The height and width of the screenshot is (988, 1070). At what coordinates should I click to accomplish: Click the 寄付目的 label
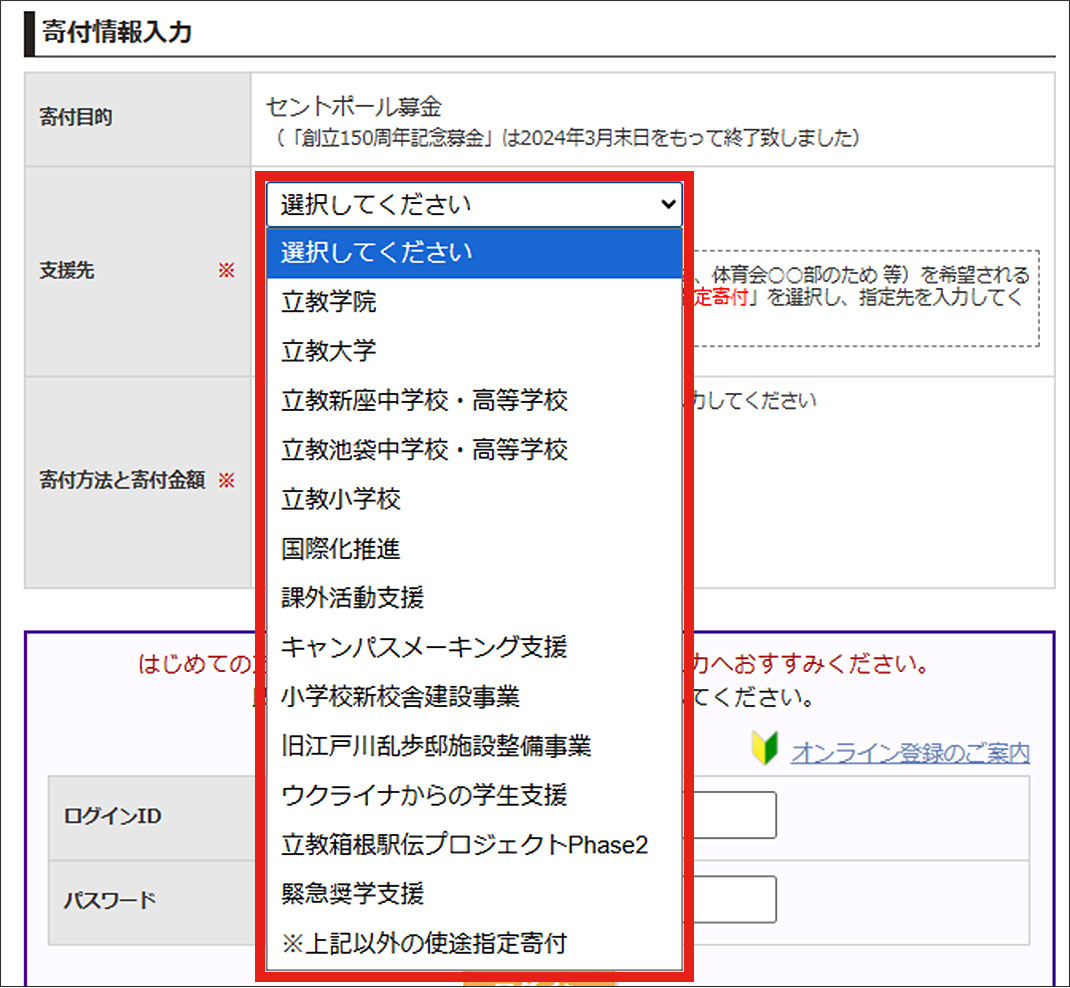75,117
